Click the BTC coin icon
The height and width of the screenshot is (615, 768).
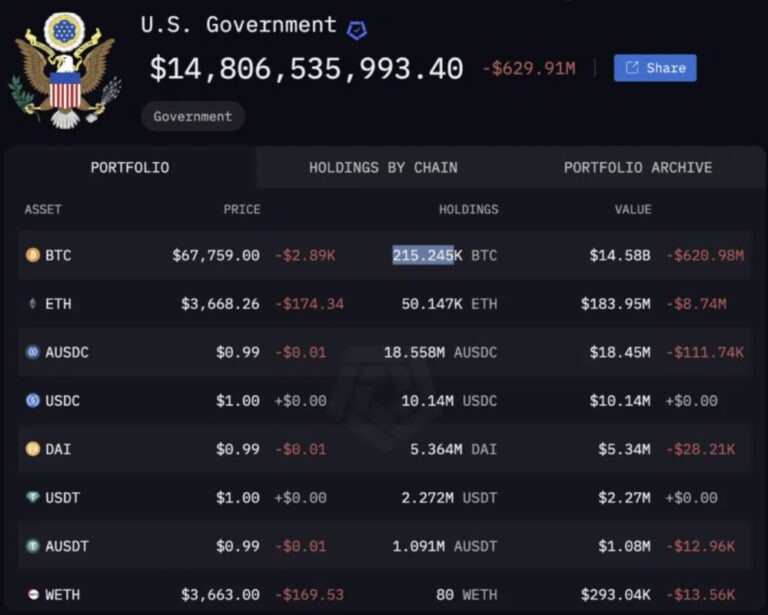[x=33, y=255]
